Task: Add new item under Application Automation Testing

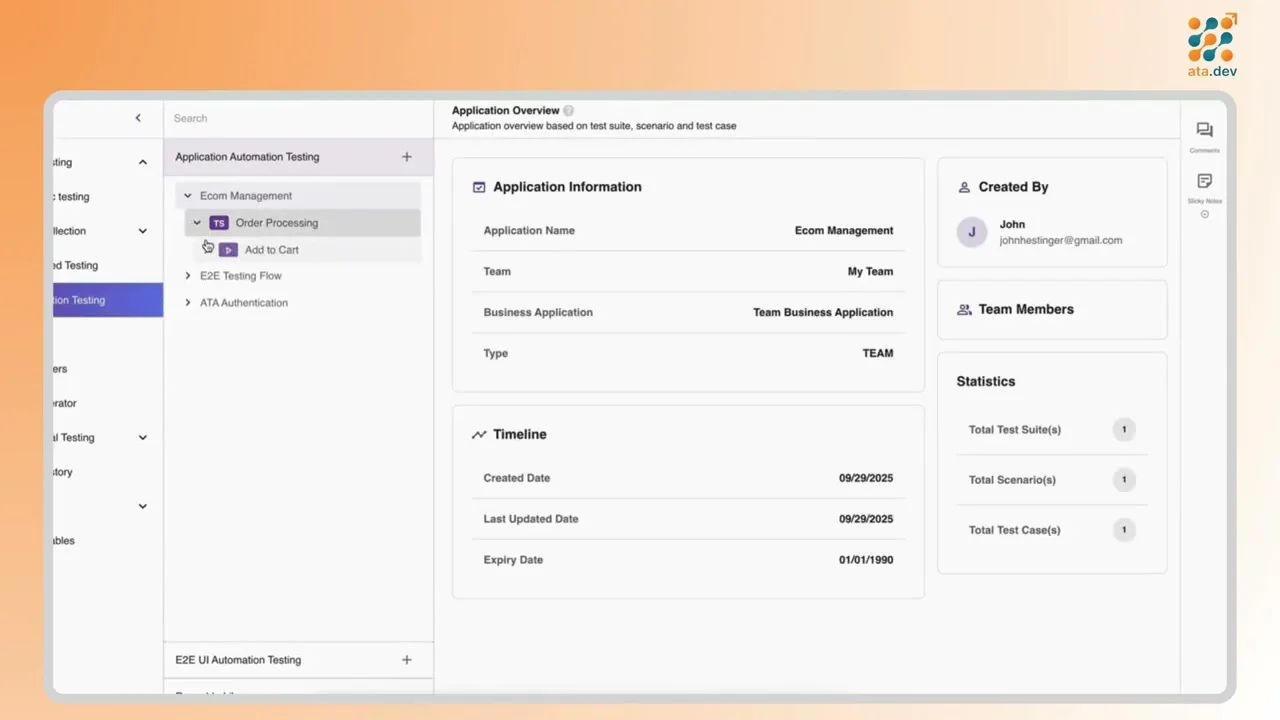Action: [406, 156]
